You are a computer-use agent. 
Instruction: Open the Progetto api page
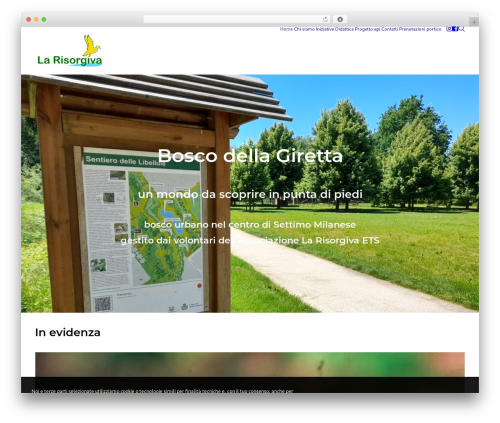tap(367, 29)
